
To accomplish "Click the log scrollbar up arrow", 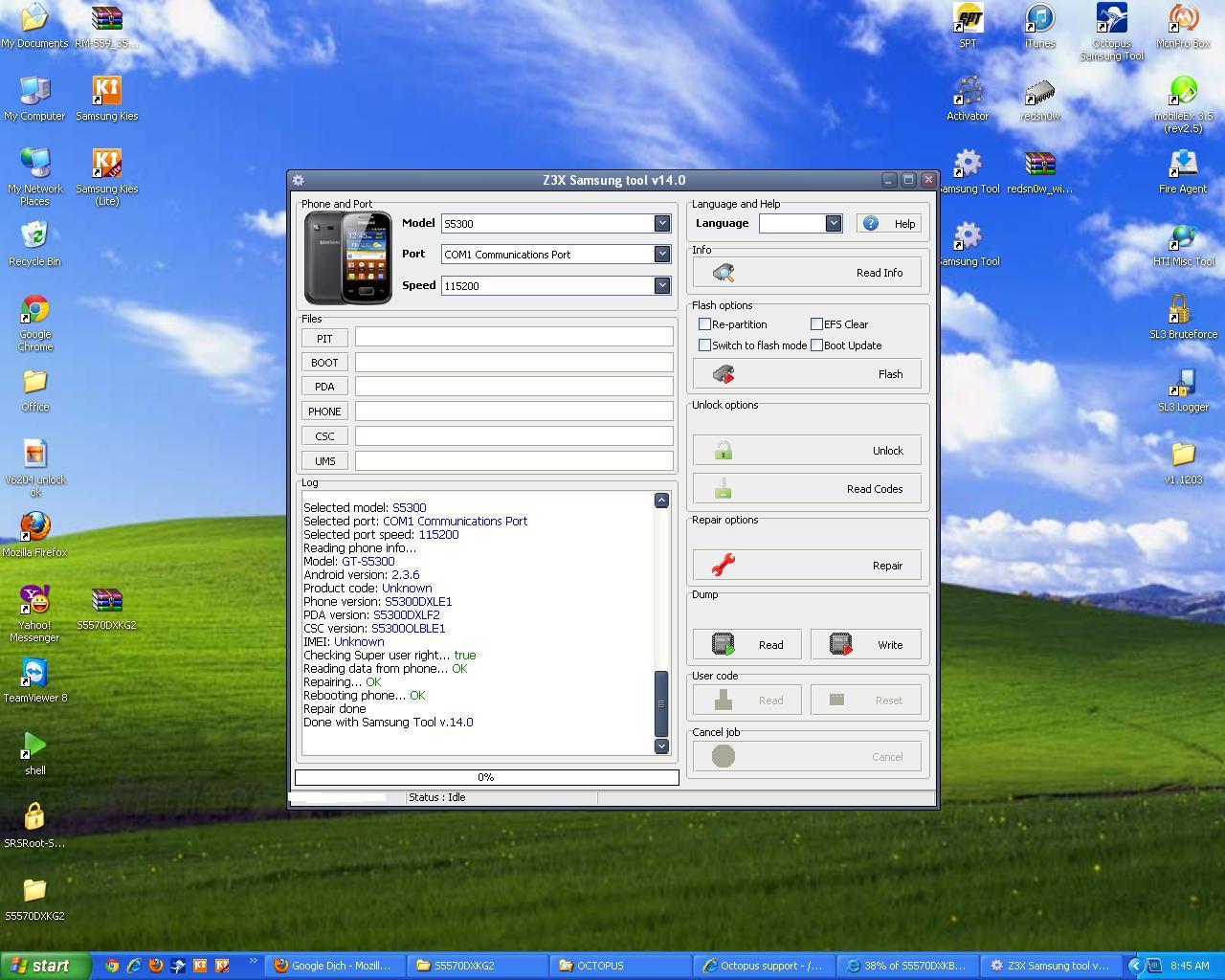I will coord(661,501).
